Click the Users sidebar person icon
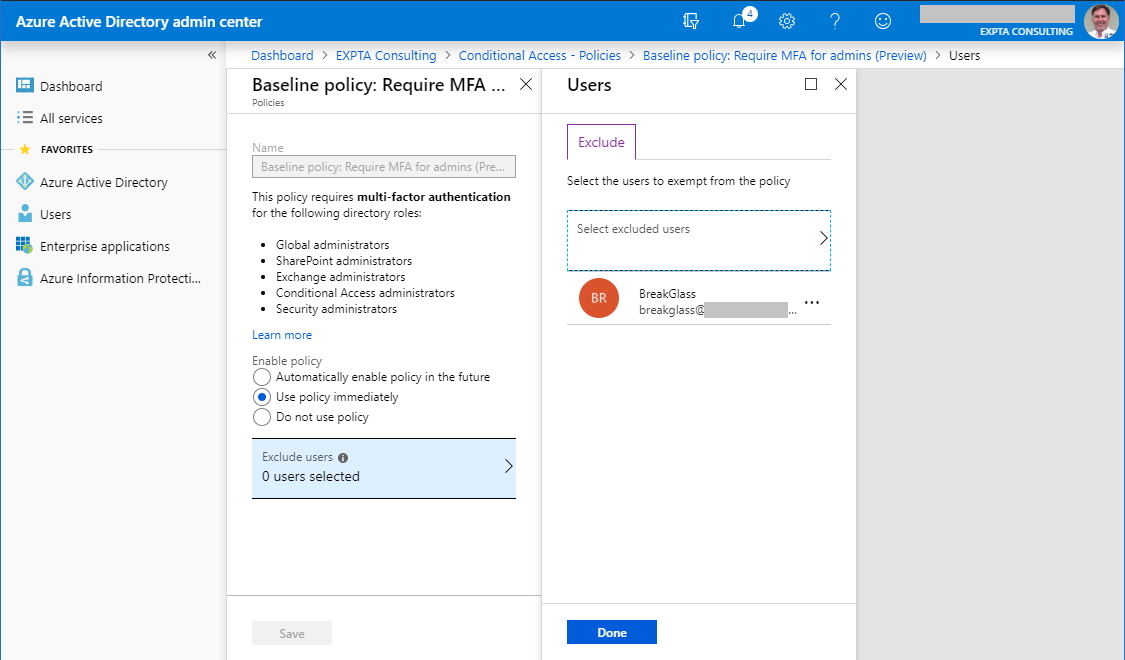This screenshot has width=1125, height=660. pos(24,214)
